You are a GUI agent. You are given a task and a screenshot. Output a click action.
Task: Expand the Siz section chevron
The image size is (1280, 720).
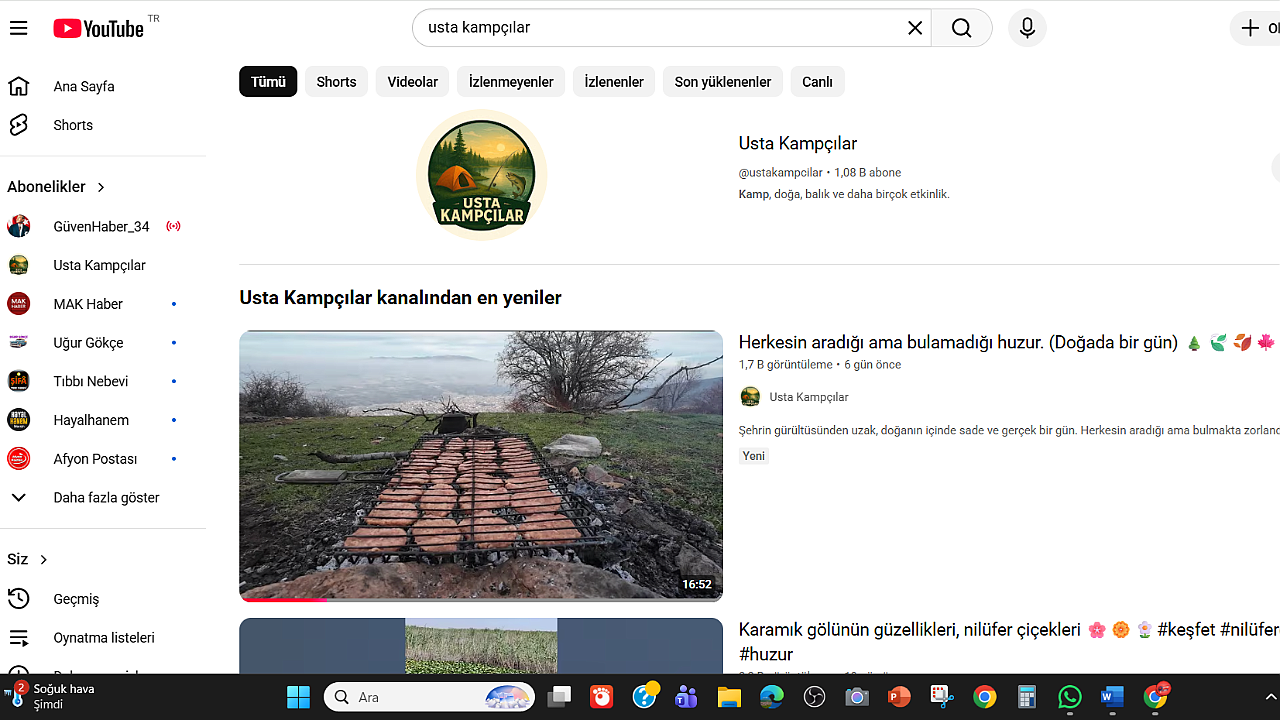coord(43,560)
